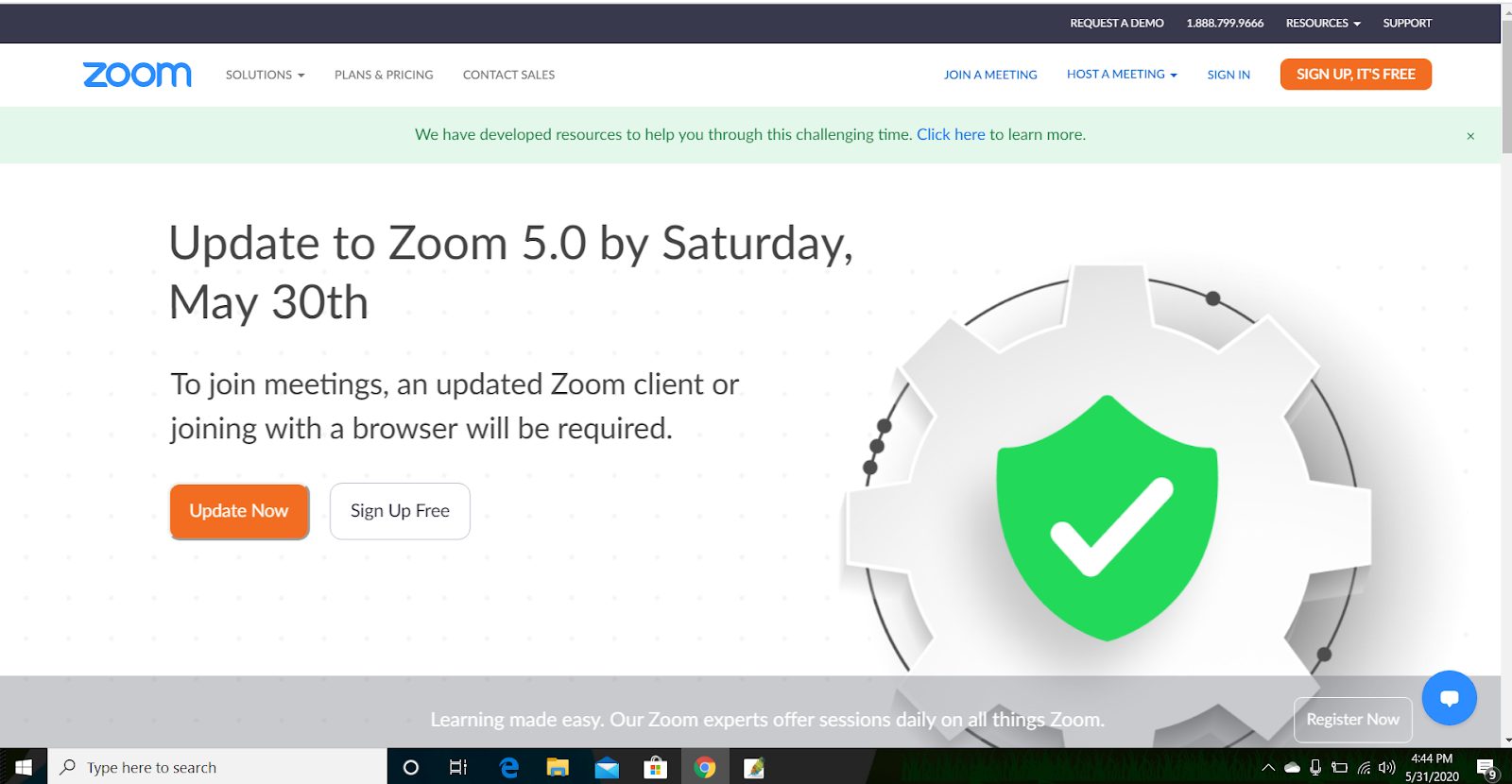Open Microsoft Store from taskbar

[656, 767]
